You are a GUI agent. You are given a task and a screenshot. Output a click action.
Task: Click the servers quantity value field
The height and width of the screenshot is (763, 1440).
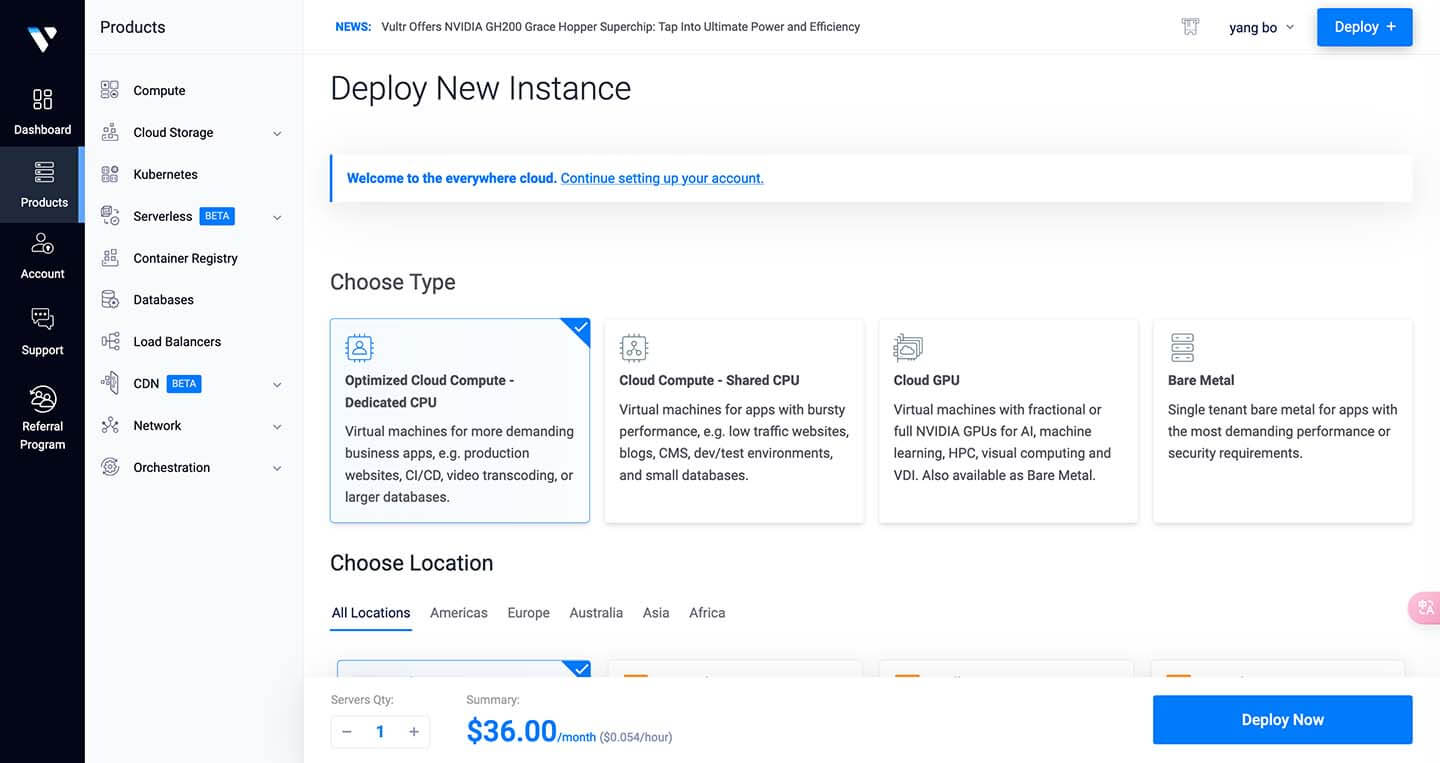click(380, 732)
